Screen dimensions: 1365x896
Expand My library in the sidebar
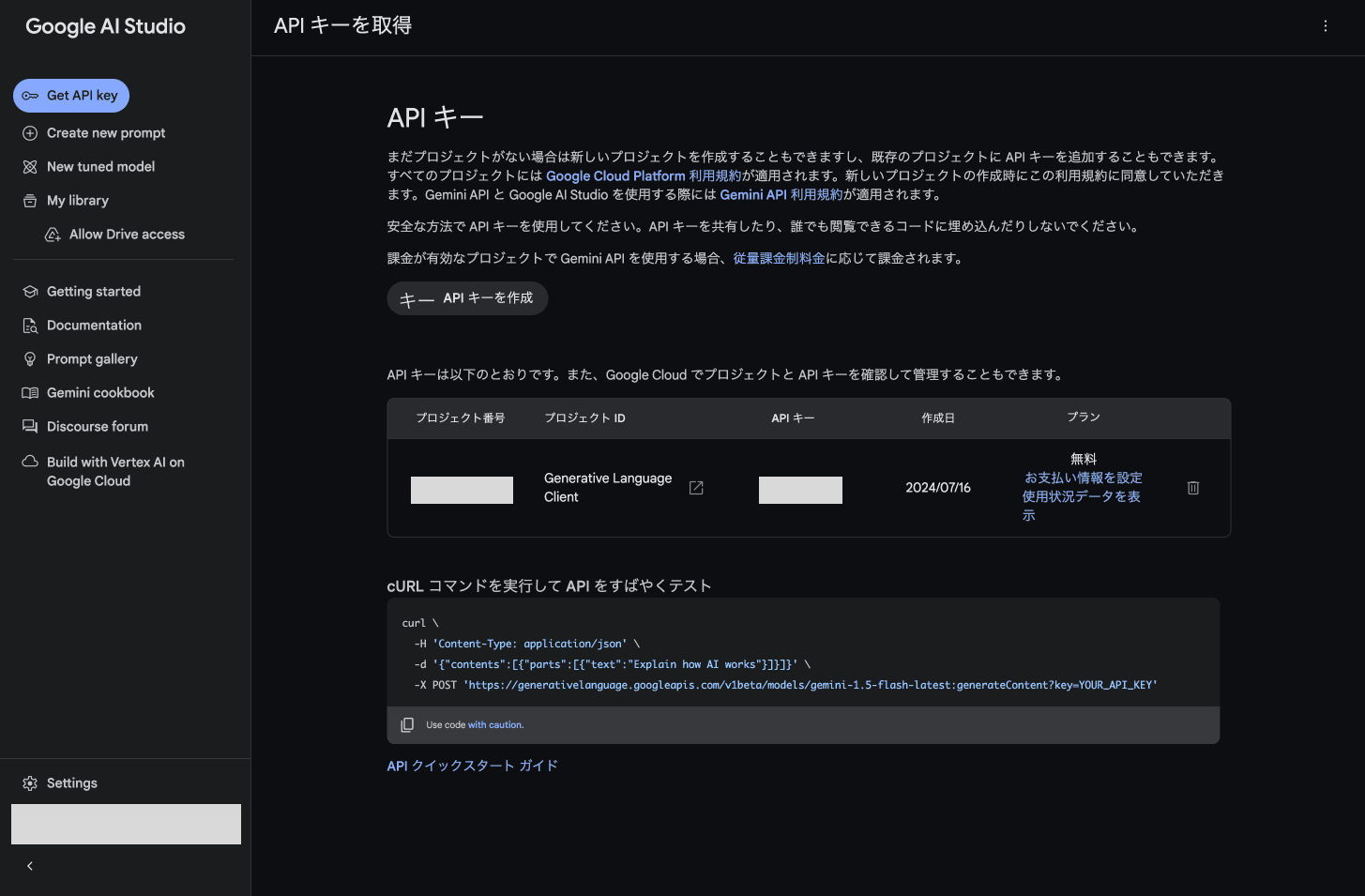pos(77,201)
